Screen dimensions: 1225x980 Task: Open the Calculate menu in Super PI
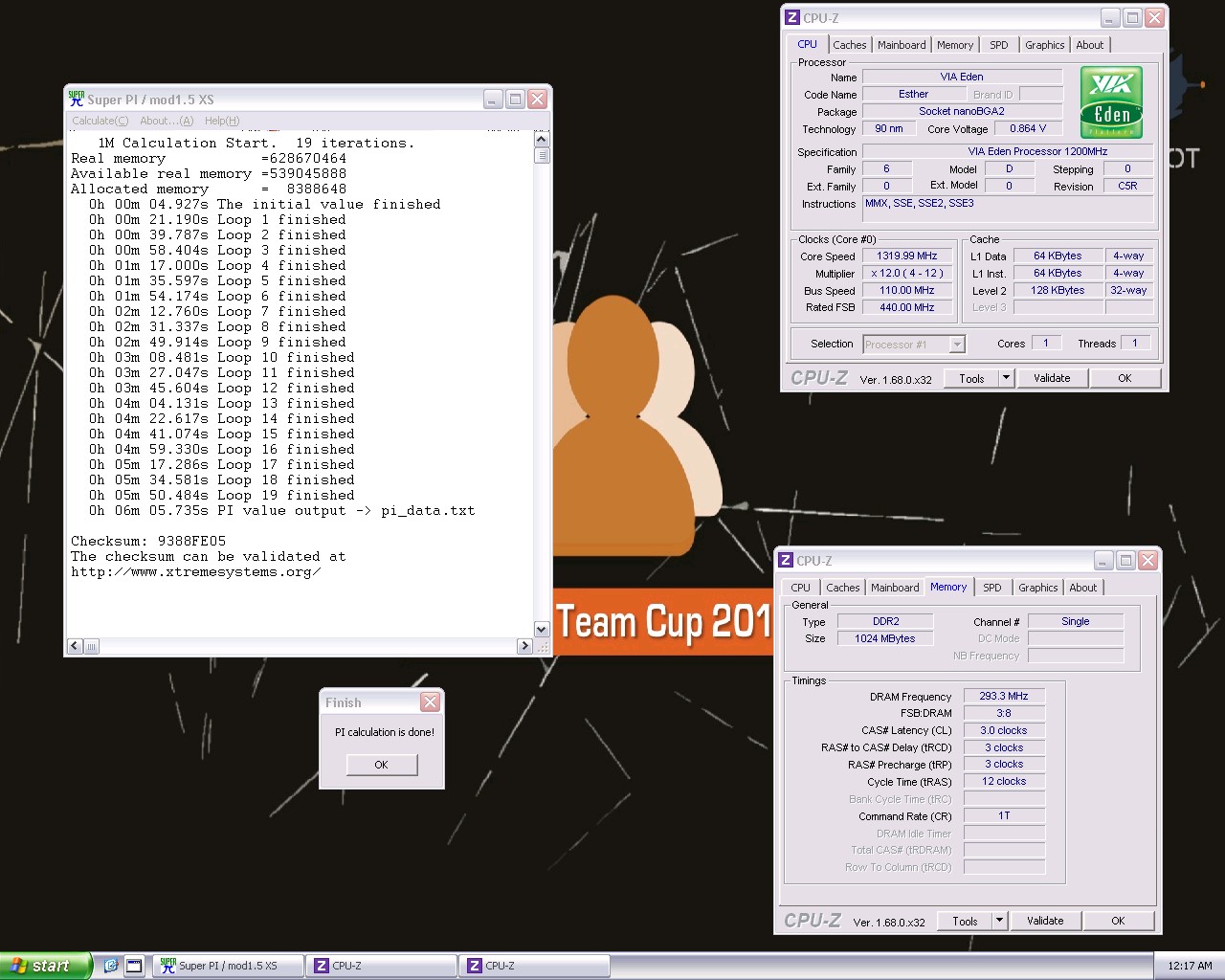coord(100,121)
